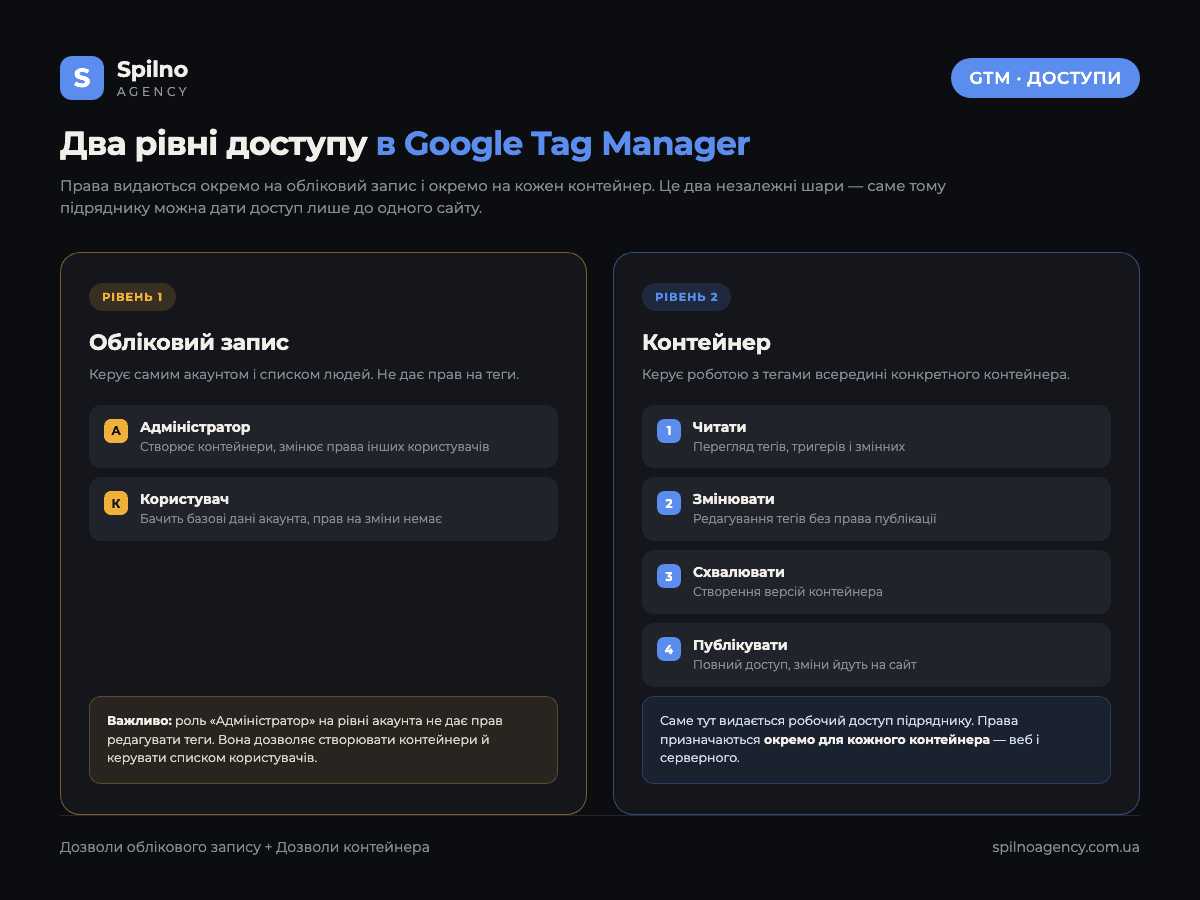Click the yellow A icon beside Адміністратор
Image resolution: width=1200 pixels, height=900 pixels.
click(x=116, y=431)
